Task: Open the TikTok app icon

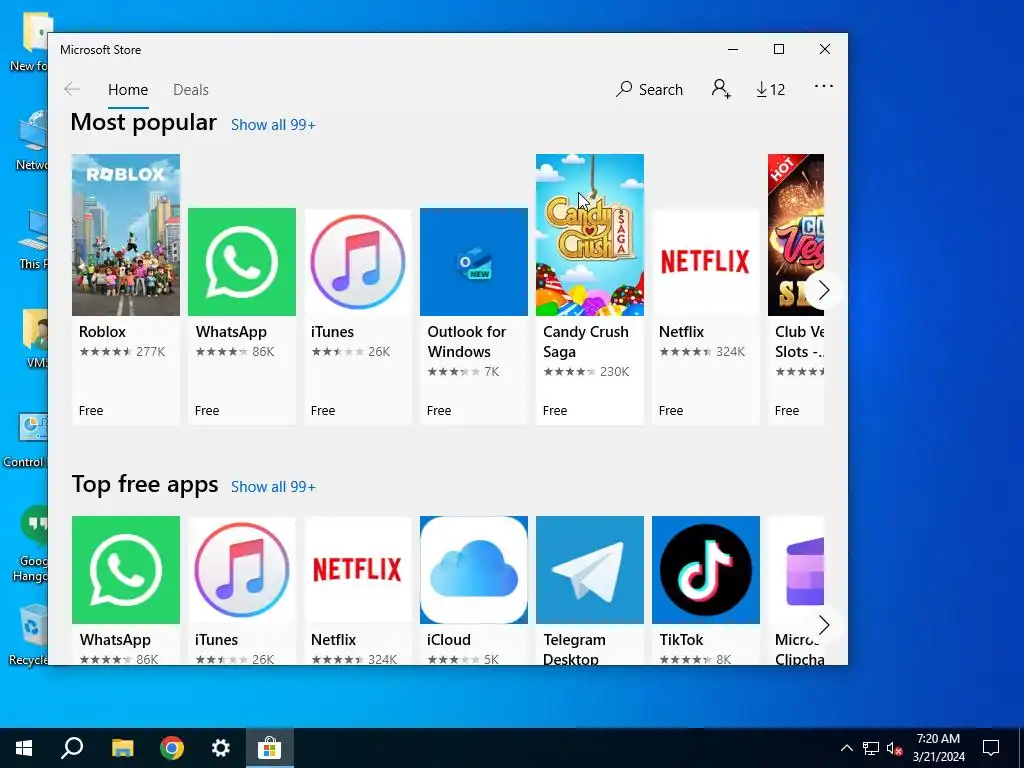Action: click(705, 570)
